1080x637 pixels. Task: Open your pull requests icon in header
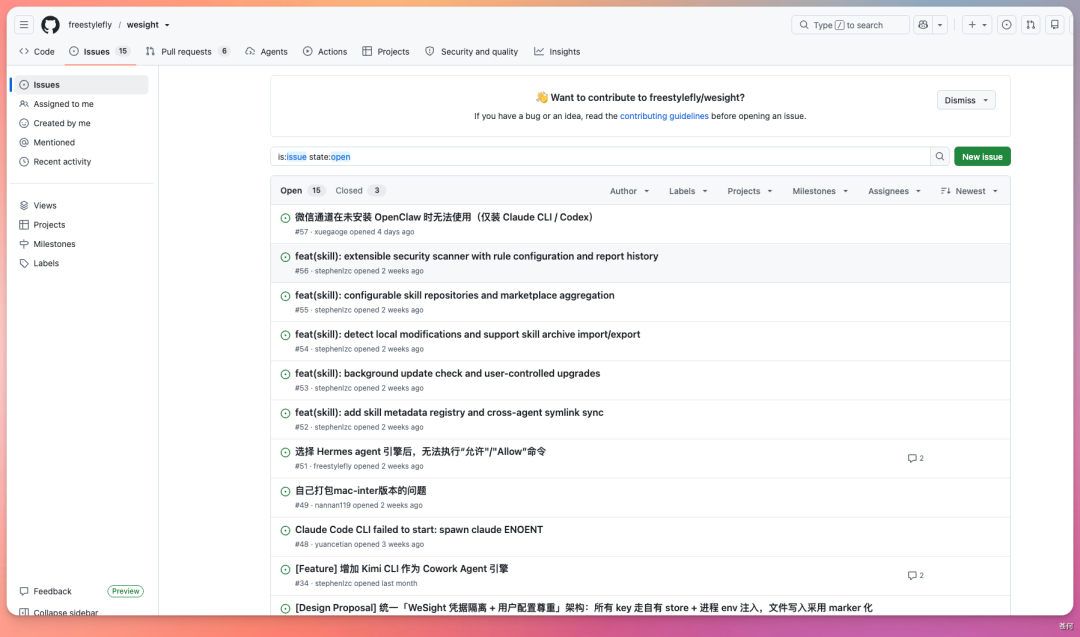[1030, 25]
